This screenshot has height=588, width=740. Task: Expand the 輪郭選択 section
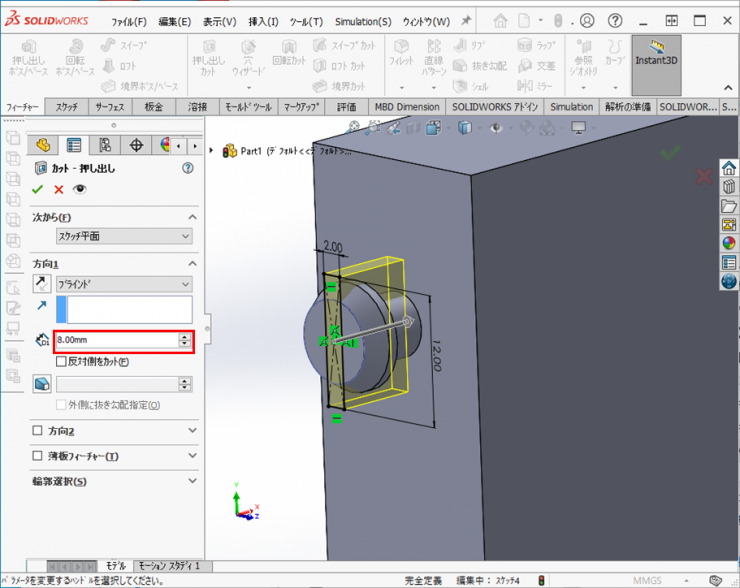point(193,481)
